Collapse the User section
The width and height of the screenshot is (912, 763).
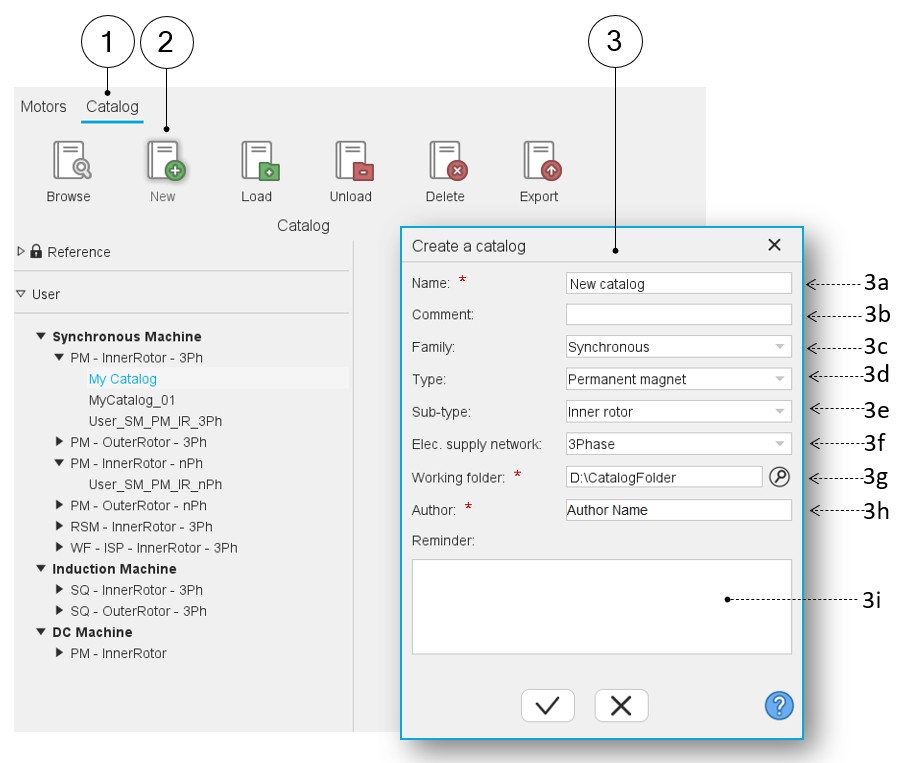(x=21, y=294)
